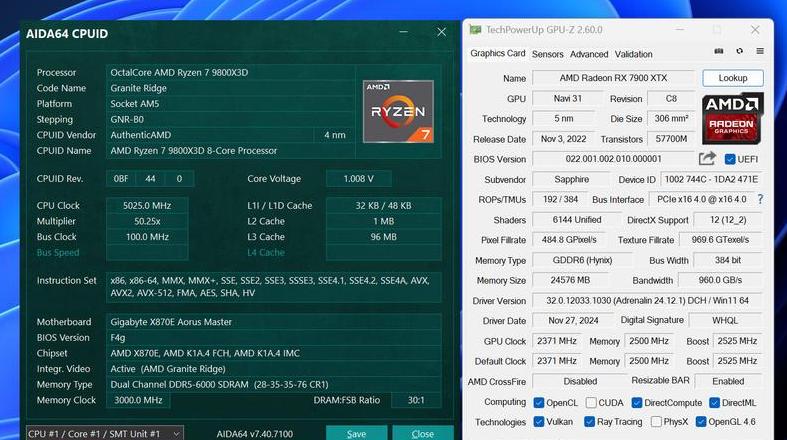Image resolution: width=787 pixels, height=440 pixels.
Task: Click the Processor name value in AIDA64
Action: point(230,73)
